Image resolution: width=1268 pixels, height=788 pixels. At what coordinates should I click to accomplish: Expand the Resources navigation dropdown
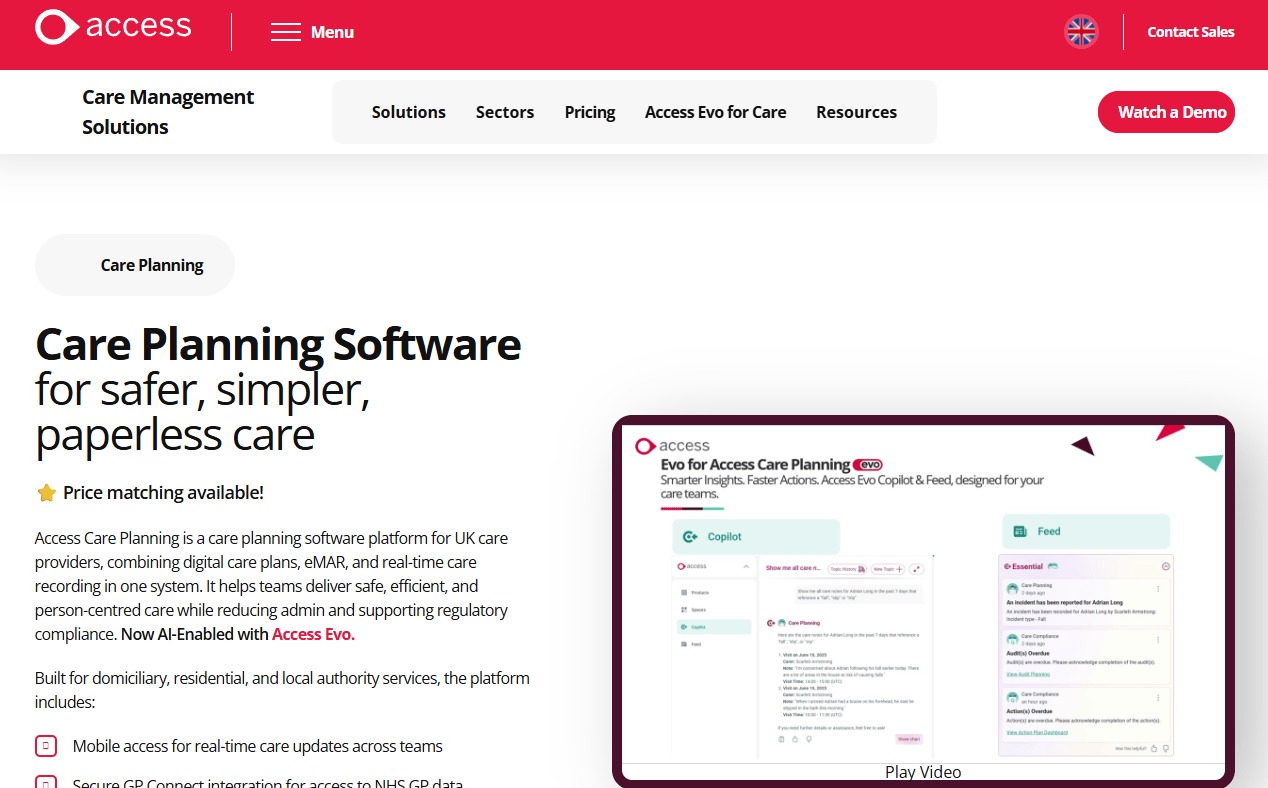[x=856, y=112]
